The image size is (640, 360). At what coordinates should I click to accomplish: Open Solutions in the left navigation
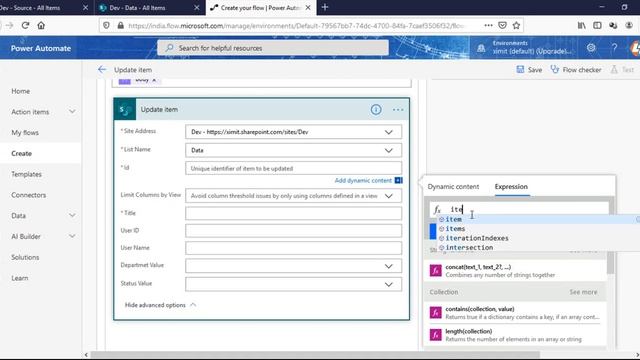click(25, 257)
